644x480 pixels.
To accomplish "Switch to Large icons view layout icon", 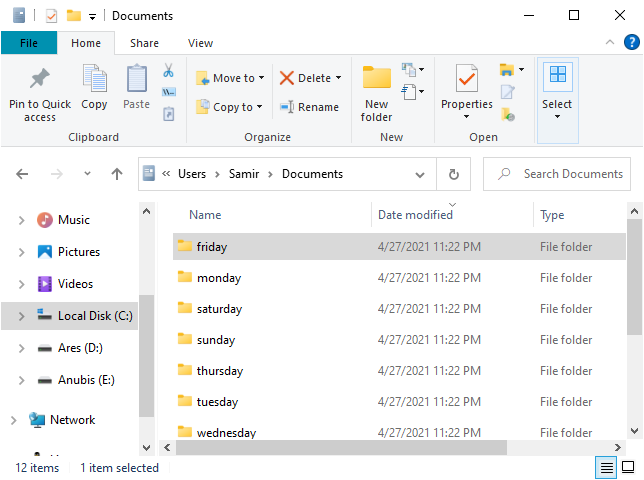I will [628, 467].
